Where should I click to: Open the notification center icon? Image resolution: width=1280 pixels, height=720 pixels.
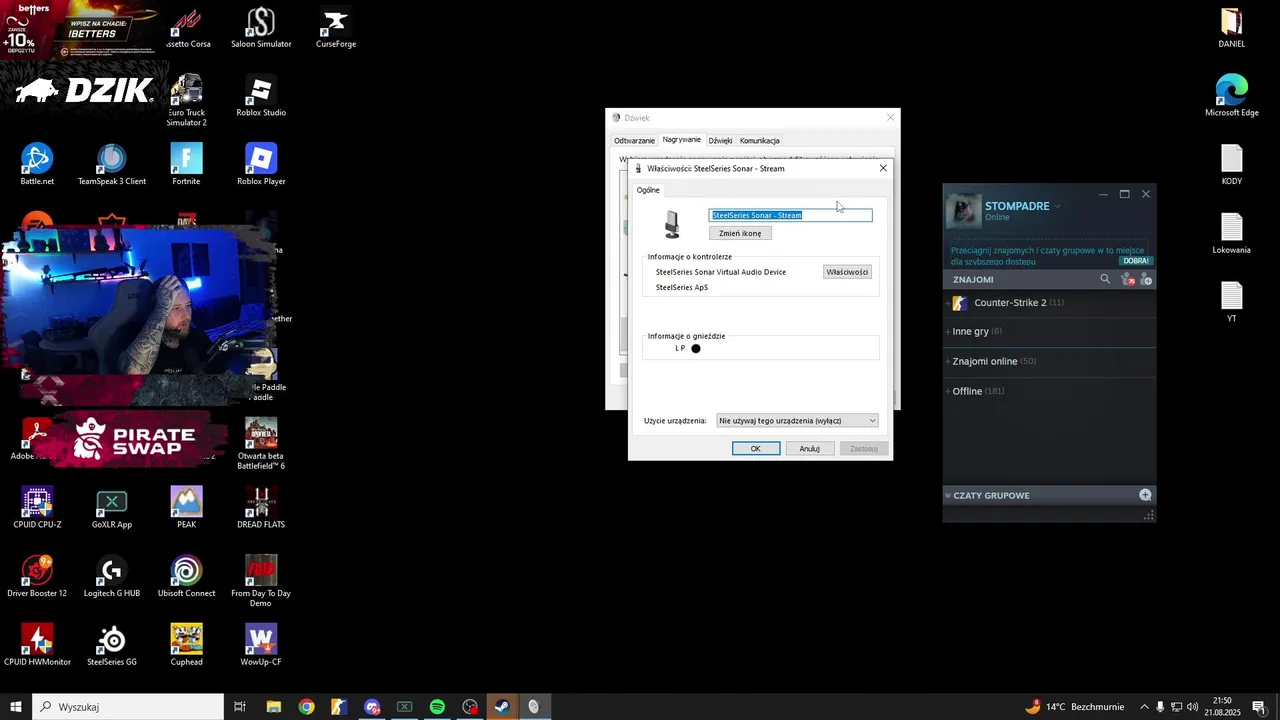(1259, 707)
